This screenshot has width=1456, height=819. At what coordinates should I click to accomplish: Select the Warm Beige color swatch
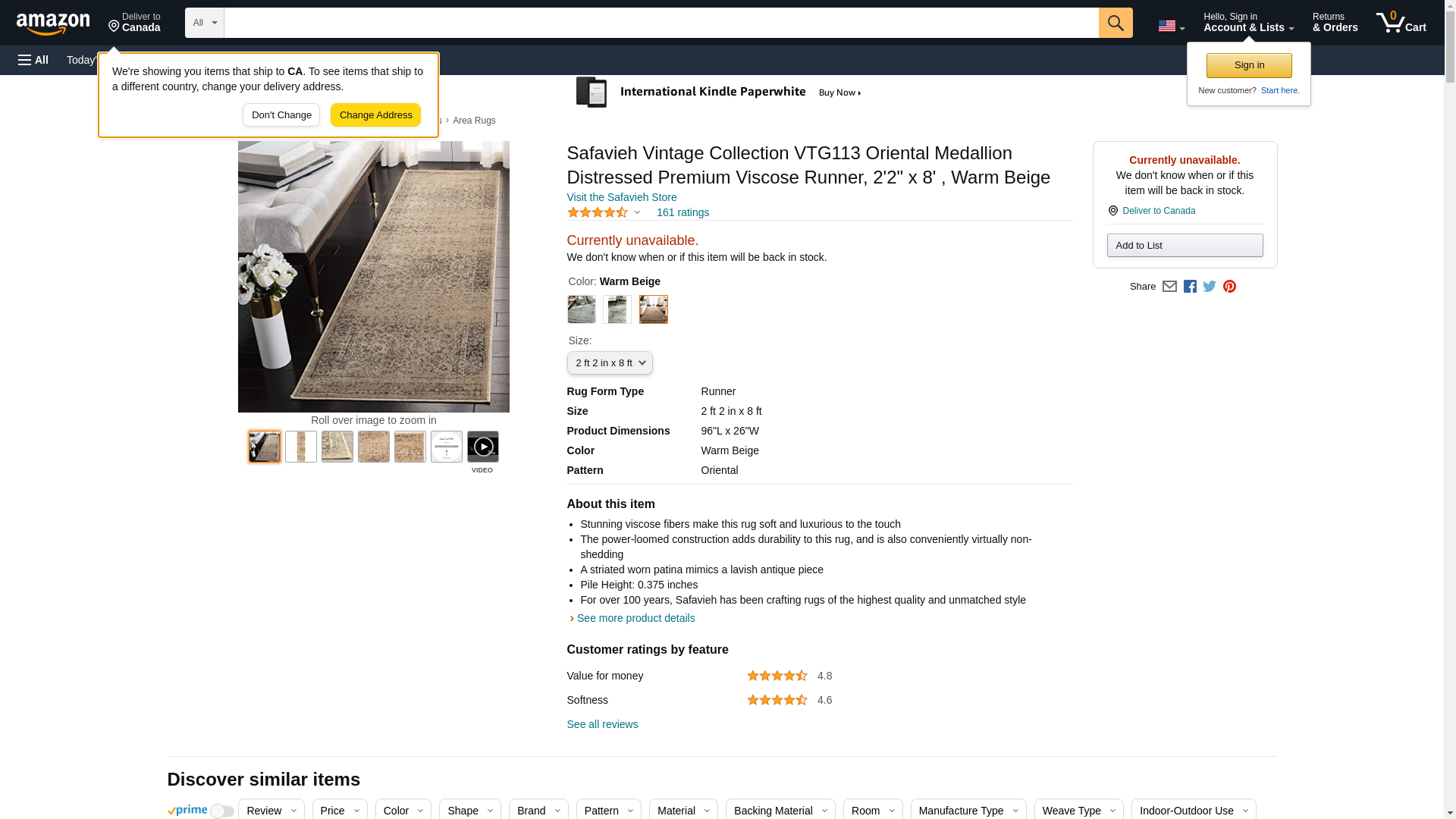tap(653, 309)
